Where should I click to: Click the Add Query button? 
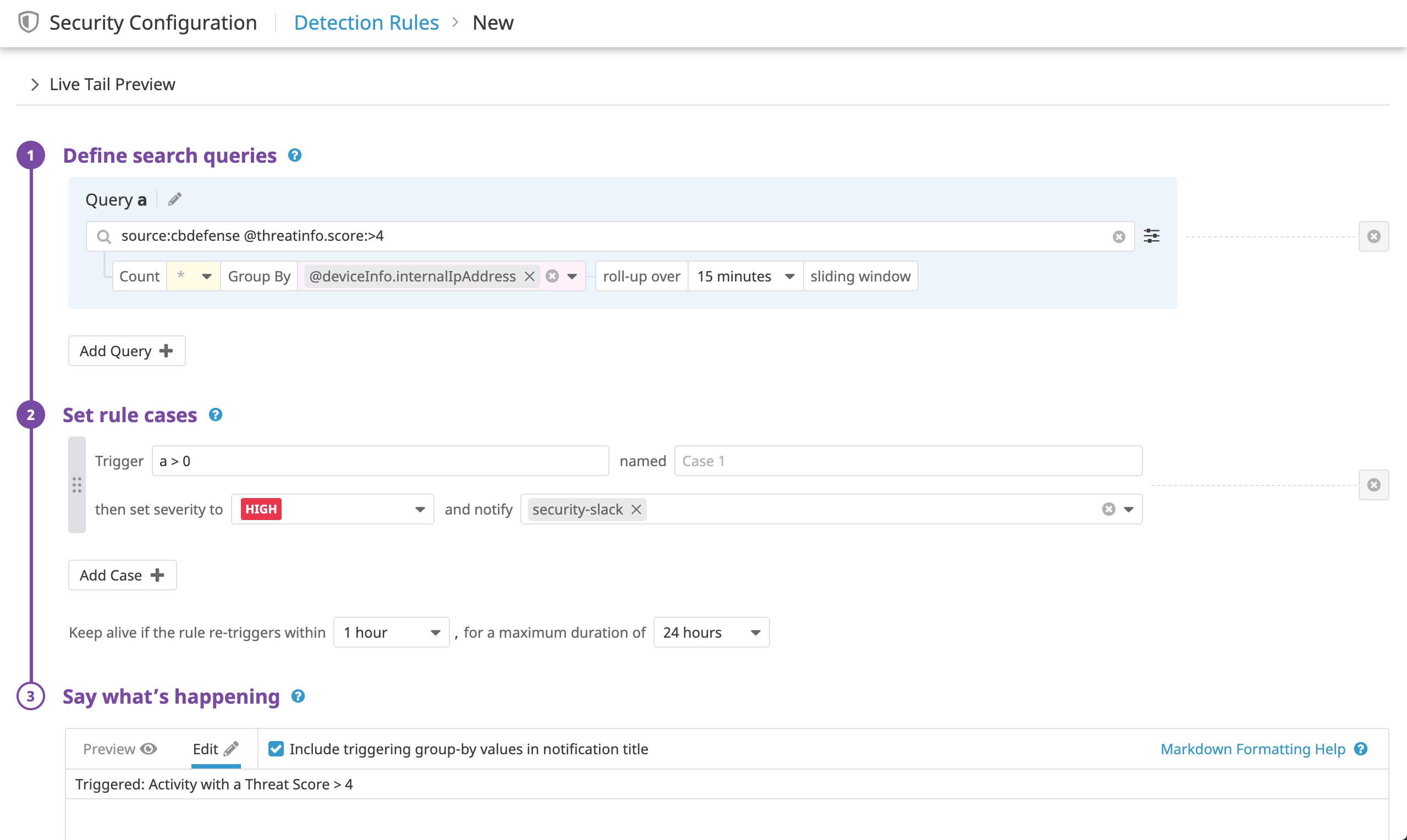(127, 350)
